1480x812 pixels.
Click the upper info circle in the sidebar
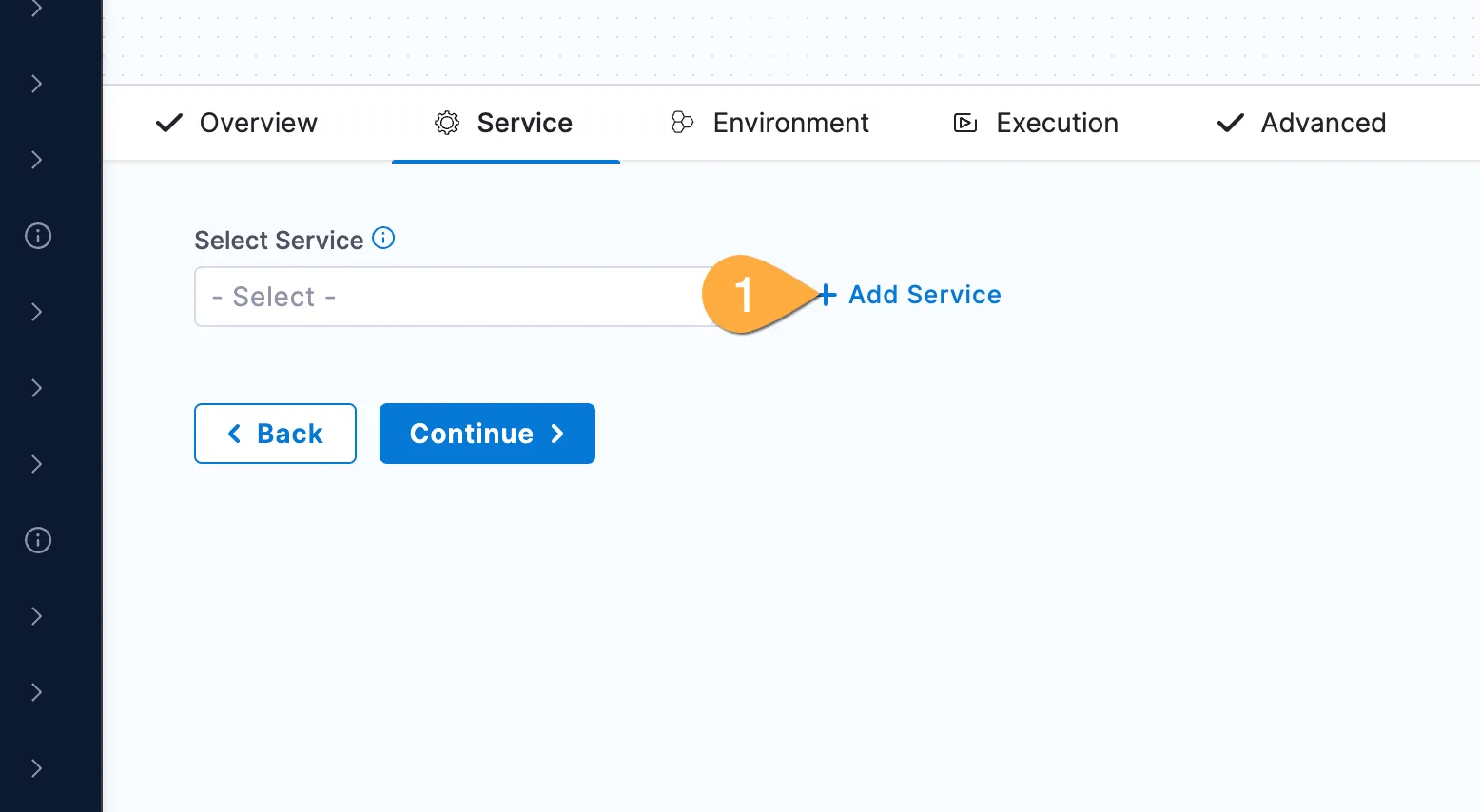[38, 236]
